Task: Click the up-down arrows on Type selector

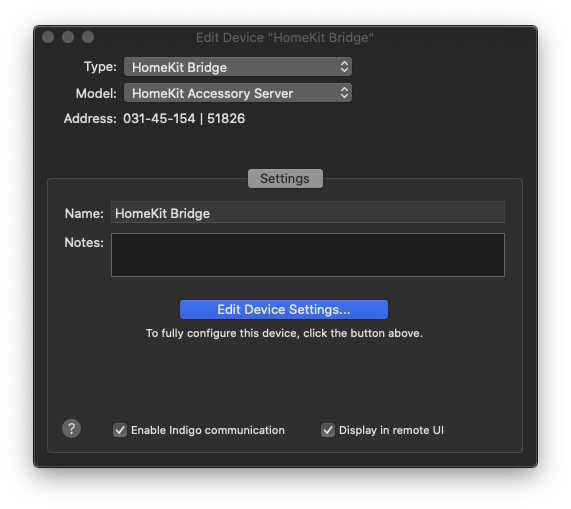Action: [344, 67]
